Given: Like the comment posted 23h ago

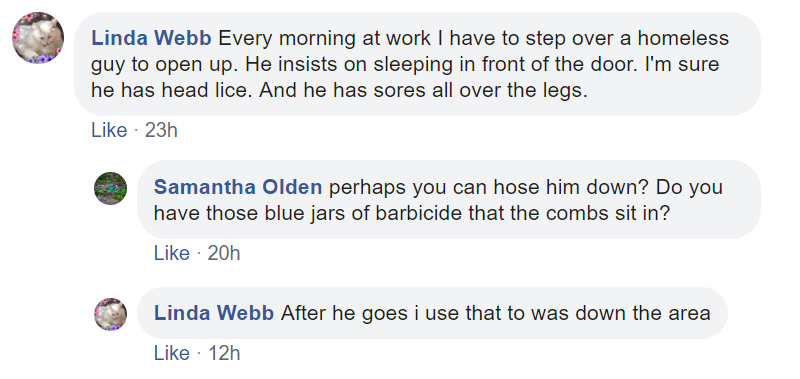Looking at the screenshot, I should coord(109,131).
